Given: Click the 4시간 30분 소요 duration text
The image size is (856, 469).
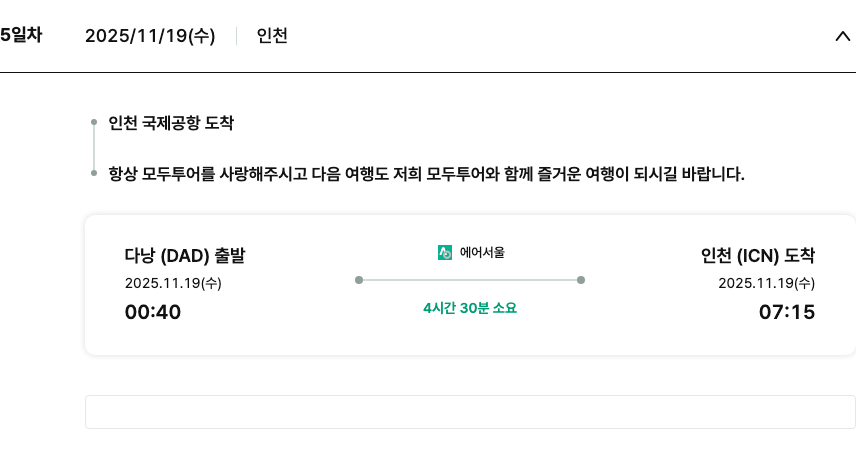Looking at the screenshot, I should click(470, 308).
